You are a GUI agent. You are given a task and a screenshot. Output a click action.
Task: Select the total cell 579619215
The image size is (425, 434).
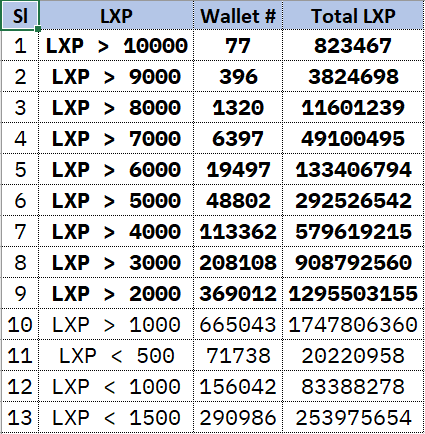pyautogui.click(x=353, y=231)
